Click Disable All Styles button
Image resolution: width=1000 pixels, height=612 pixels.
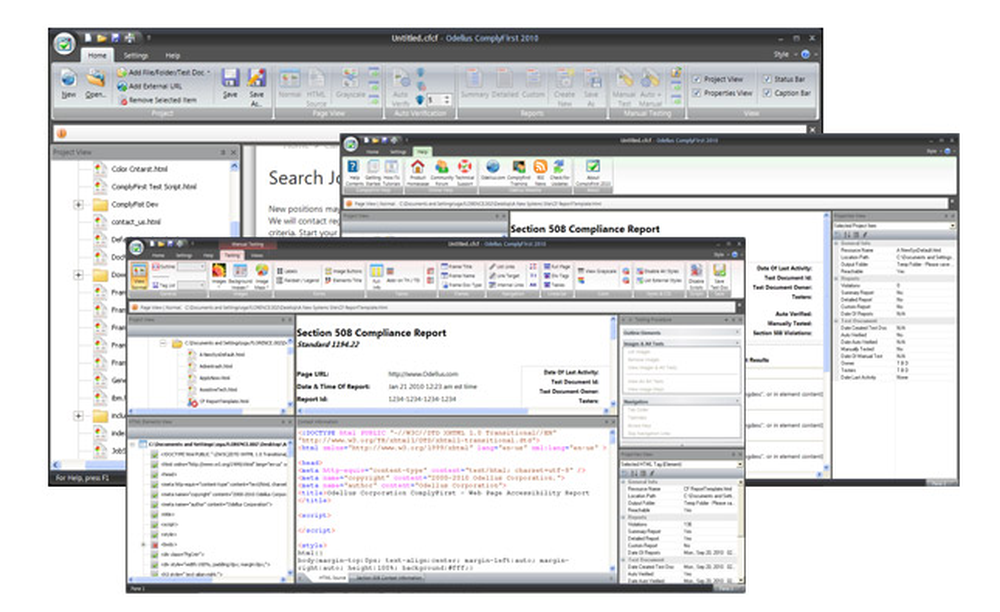click(658, 271)
